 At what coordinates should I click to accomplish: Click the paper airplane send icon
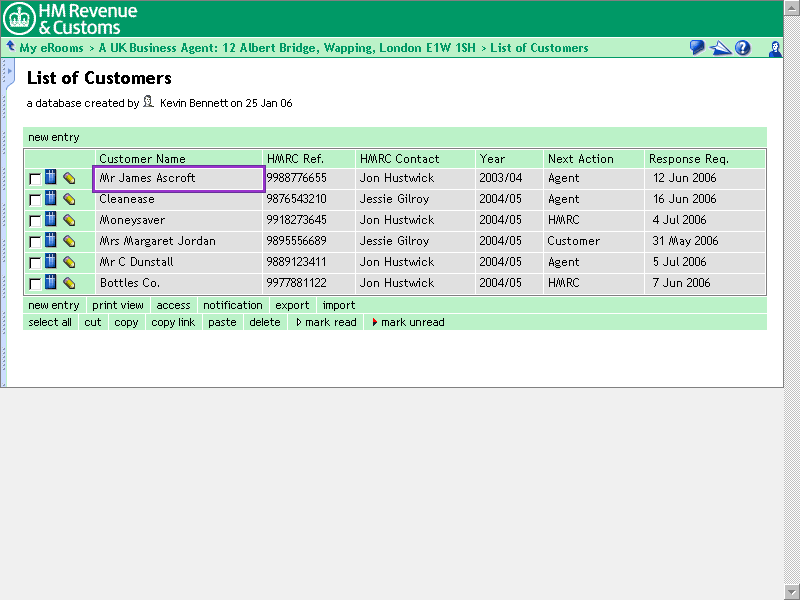tap(720, 48)
